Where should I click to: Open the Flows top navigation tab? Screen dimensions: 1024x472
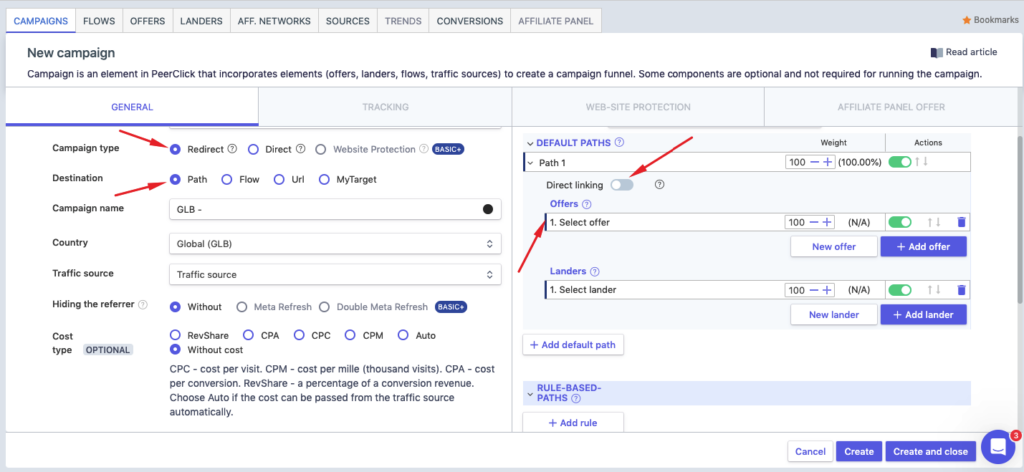[x=98, y=20]
